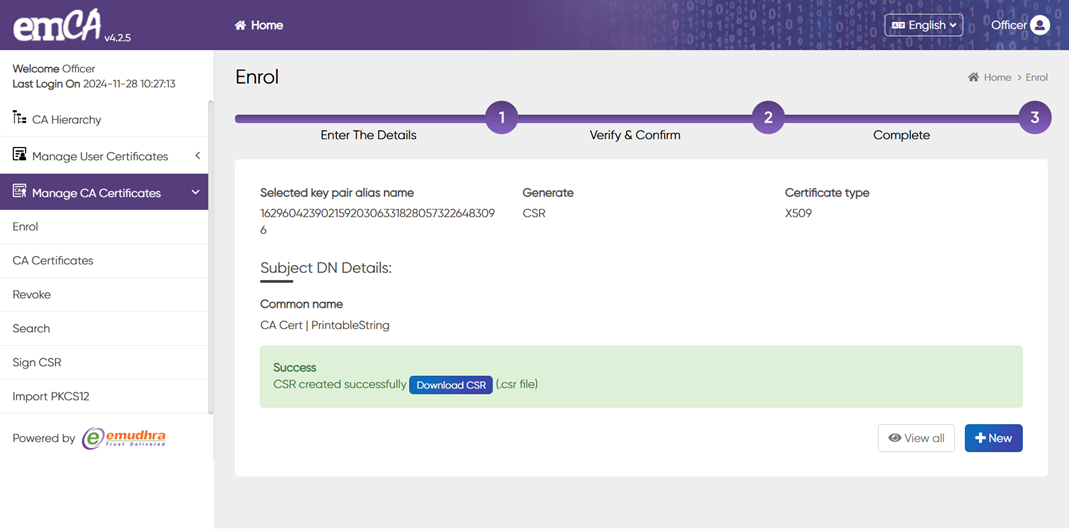This screenshot has width=1069, height=530.
Task: Click the Manage CA Certificates icon
Action: point(19,192)
